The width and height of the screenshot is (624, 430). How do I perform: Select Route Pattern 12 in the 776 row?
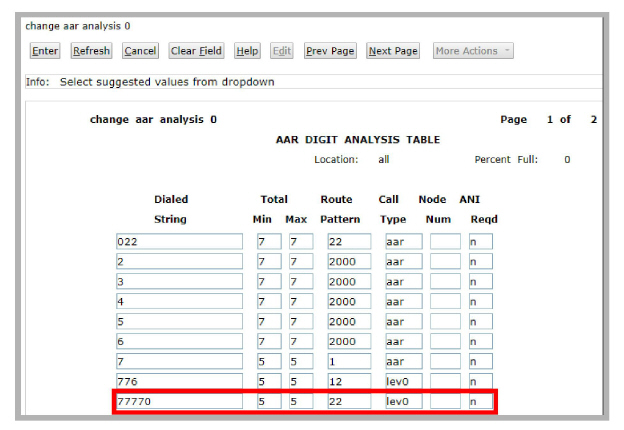(x=349, y=381)
